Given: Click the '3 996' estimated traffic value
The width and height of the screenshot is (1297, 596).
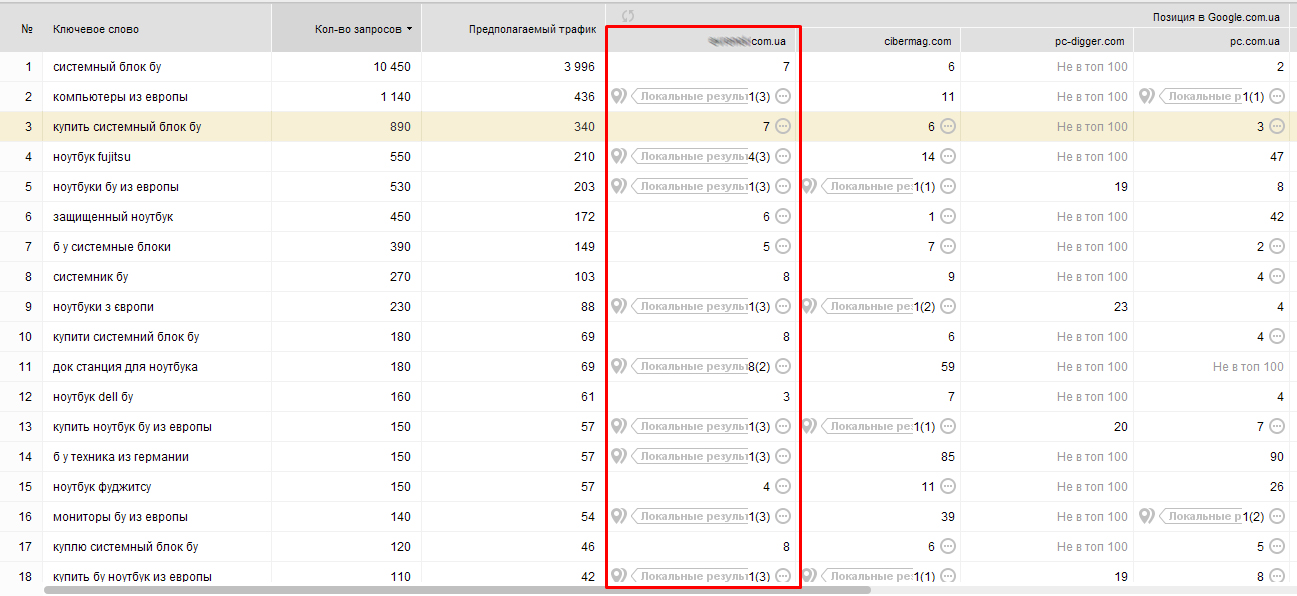Looking at the screenshot, I should pos(579,67).
